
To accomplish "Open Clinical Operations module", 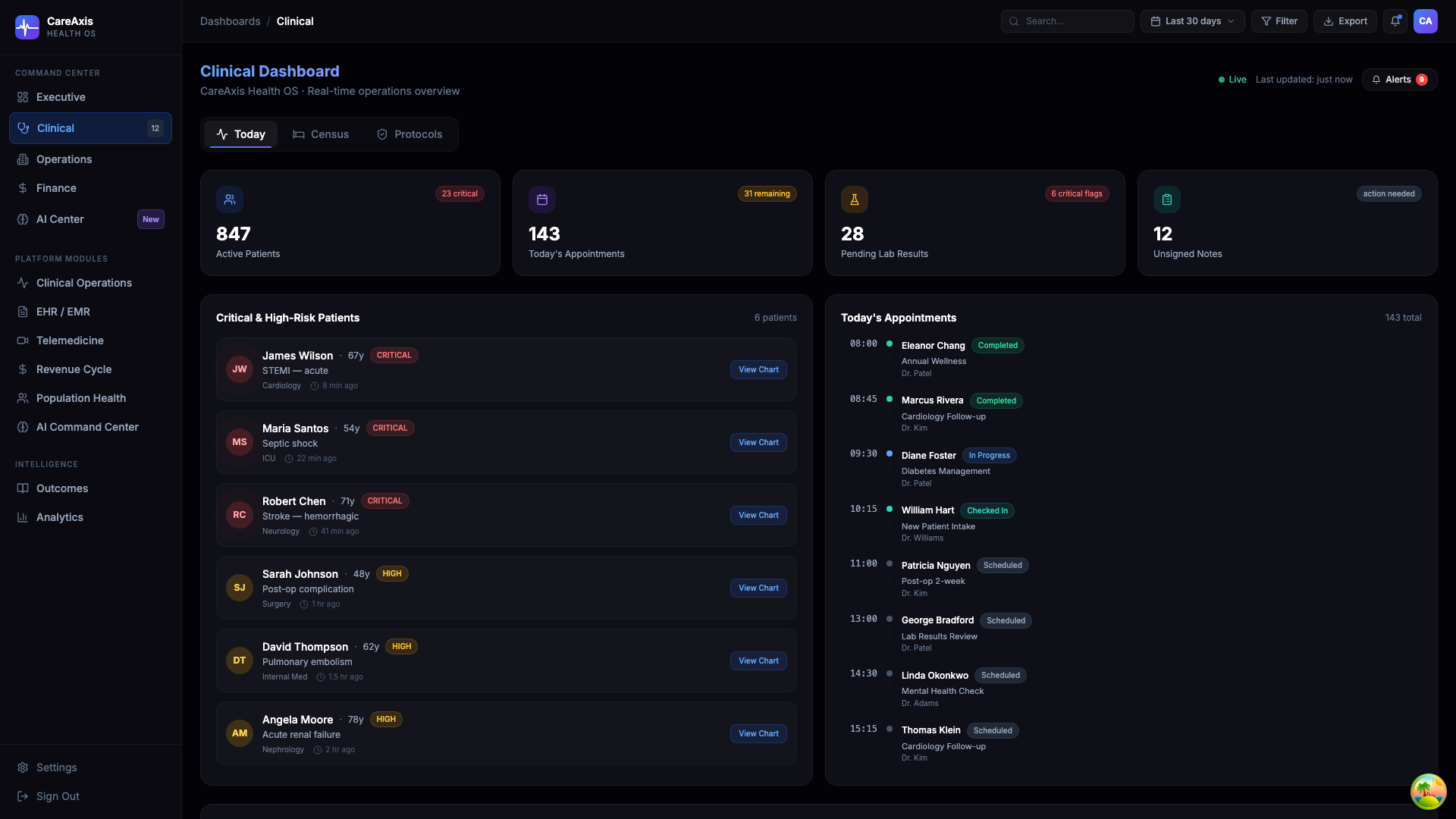I will click(91, 283).
